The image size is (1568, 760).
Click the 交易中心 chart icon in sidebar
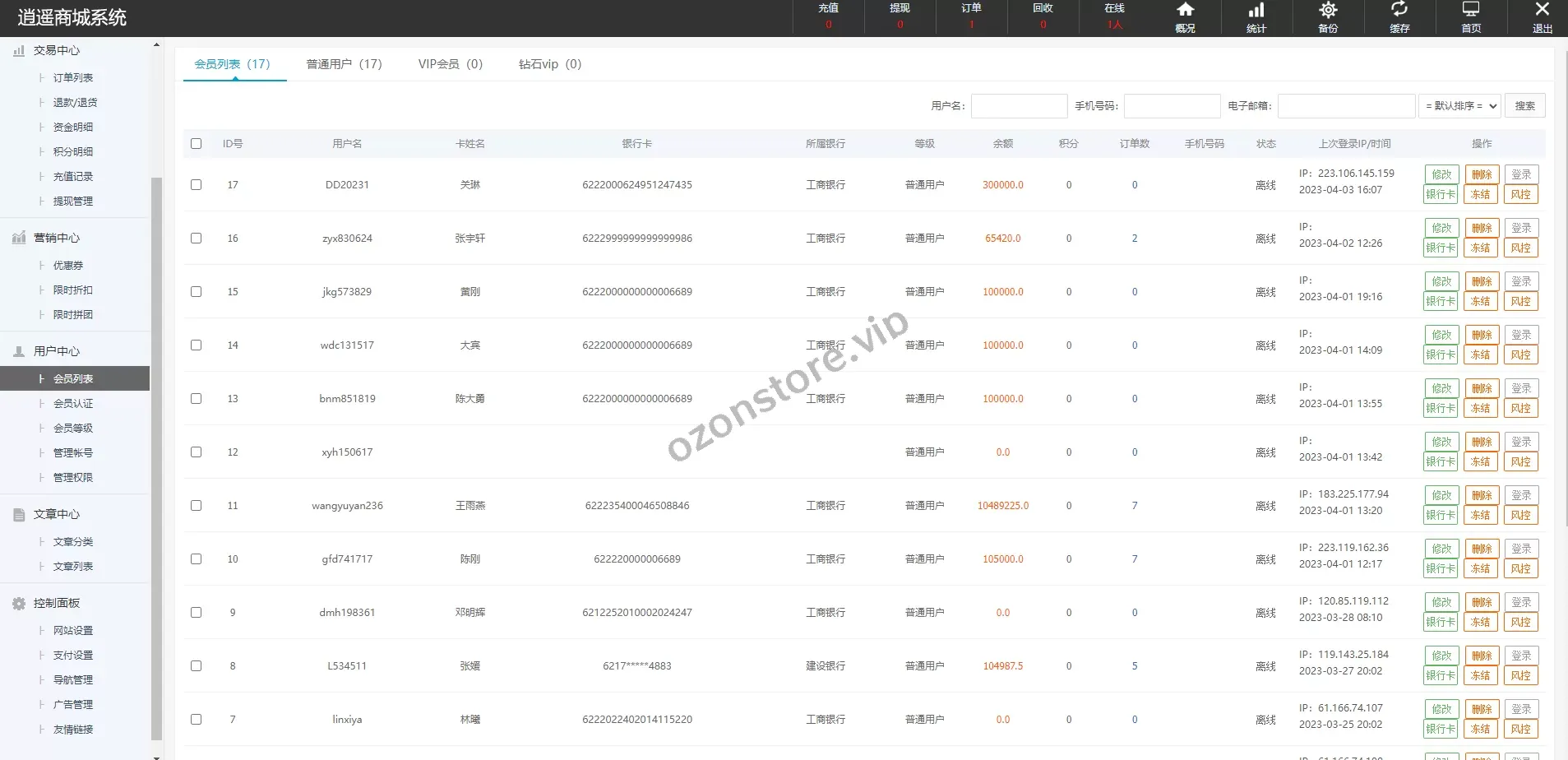19,50
